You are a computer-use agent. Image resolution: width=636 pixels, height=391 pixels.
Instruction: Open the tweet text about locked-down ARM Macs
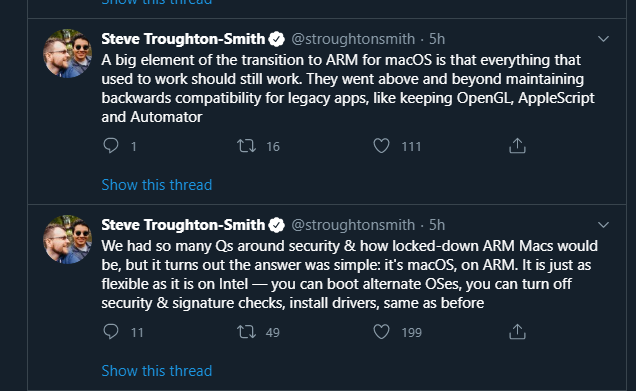pos(349,275)
